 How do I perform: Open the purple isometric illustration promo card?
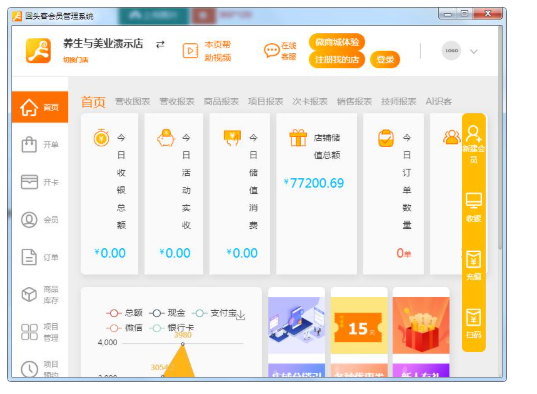point(296,325)
